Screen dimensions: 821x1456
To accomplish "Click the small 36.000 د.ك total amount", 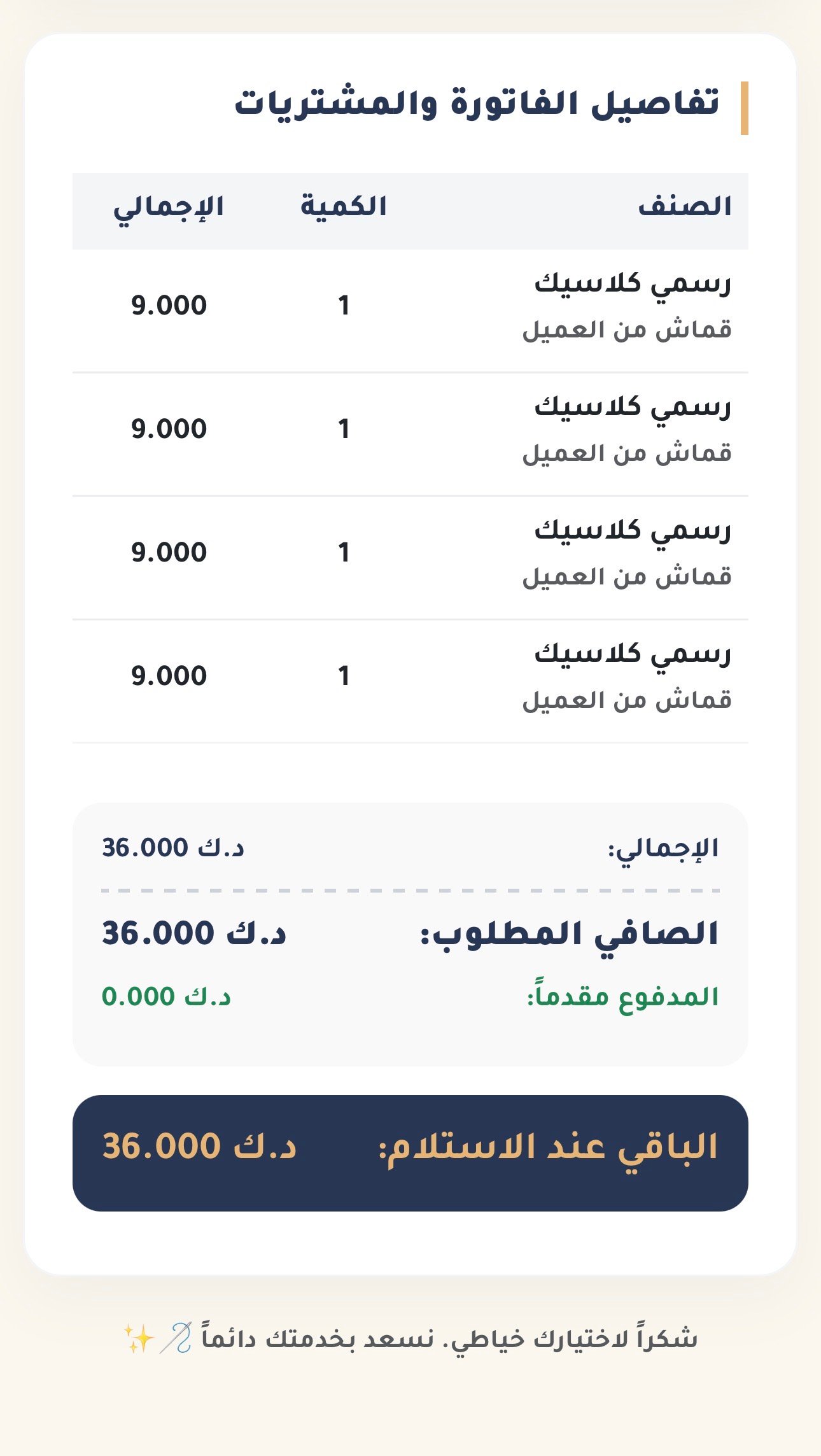I will coord(173,848).
